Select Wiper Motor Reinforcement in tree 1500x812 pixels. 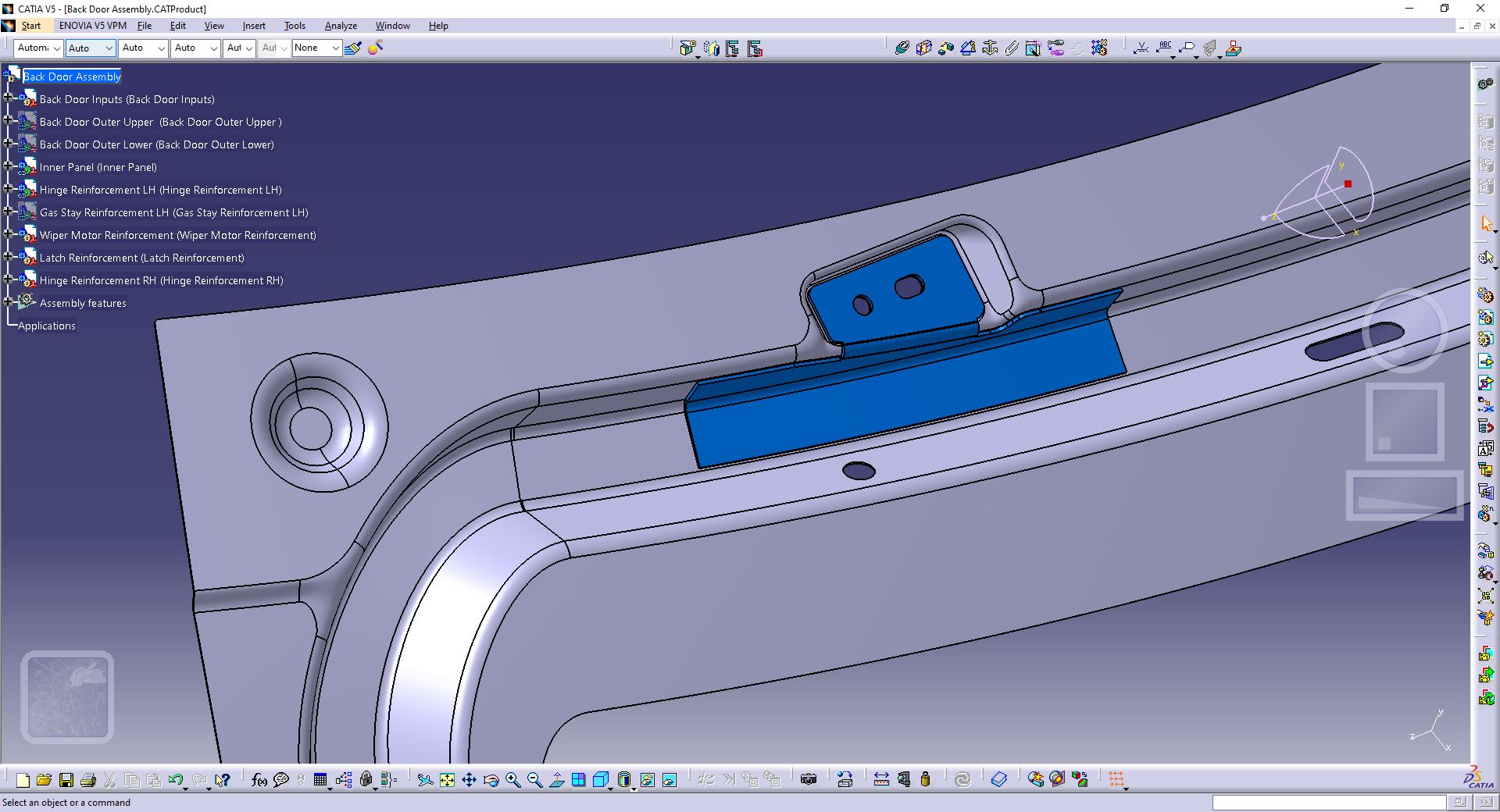point(178,235)
